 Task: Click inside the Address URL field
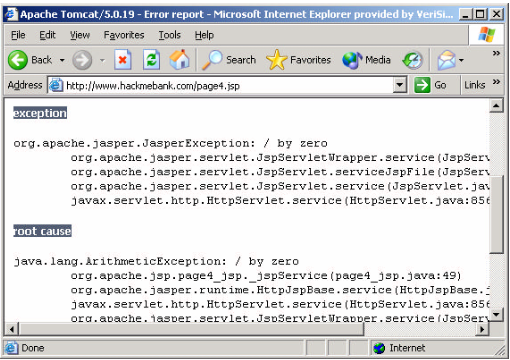[x=227, y=85]
